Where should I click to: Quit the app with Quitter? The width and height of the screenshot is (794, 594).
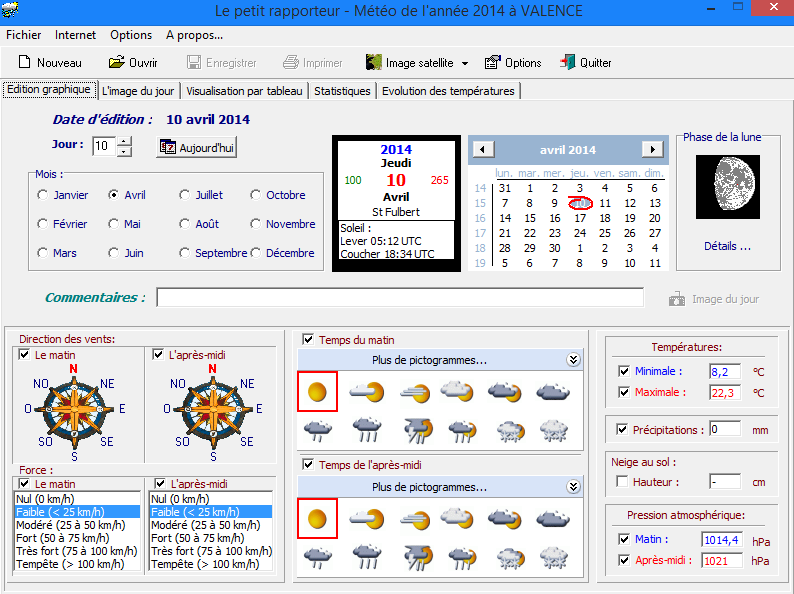point(585,63)
